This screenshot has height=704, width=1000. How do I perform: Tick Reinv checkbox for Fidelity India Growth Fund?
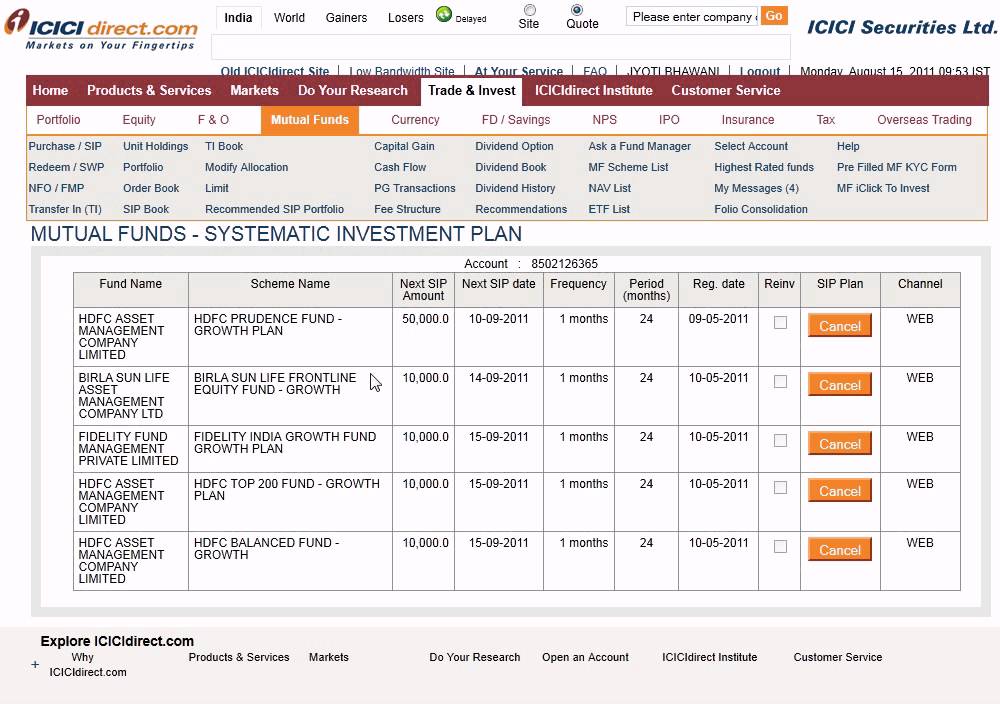click(780, 441)
